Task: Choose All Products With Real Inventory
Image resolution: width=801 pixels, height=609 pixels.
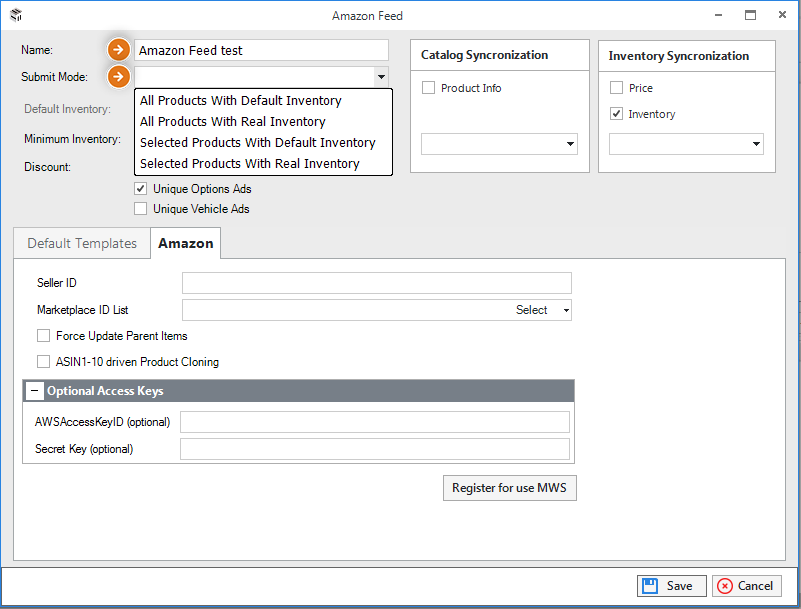Action: (263, 122)
